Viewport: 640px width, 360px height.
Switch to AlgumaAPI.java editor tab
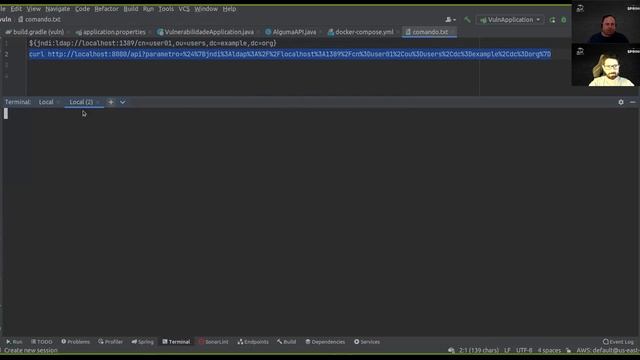coord(291,32)
